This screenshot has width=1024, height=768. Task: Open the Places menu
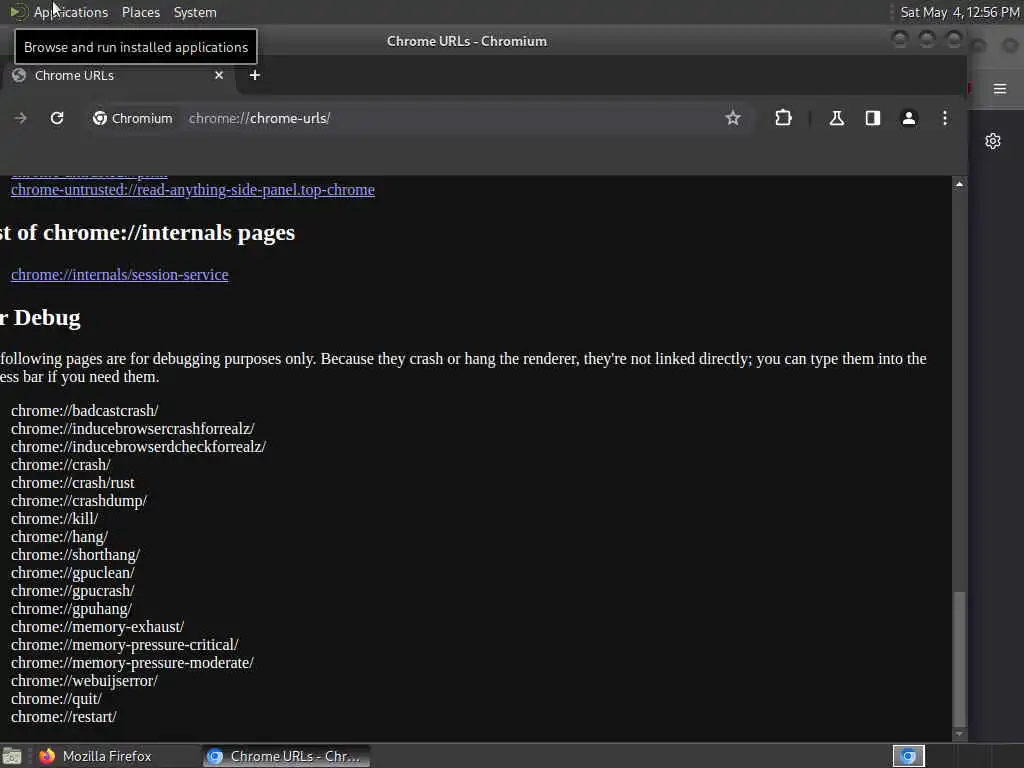141,12
